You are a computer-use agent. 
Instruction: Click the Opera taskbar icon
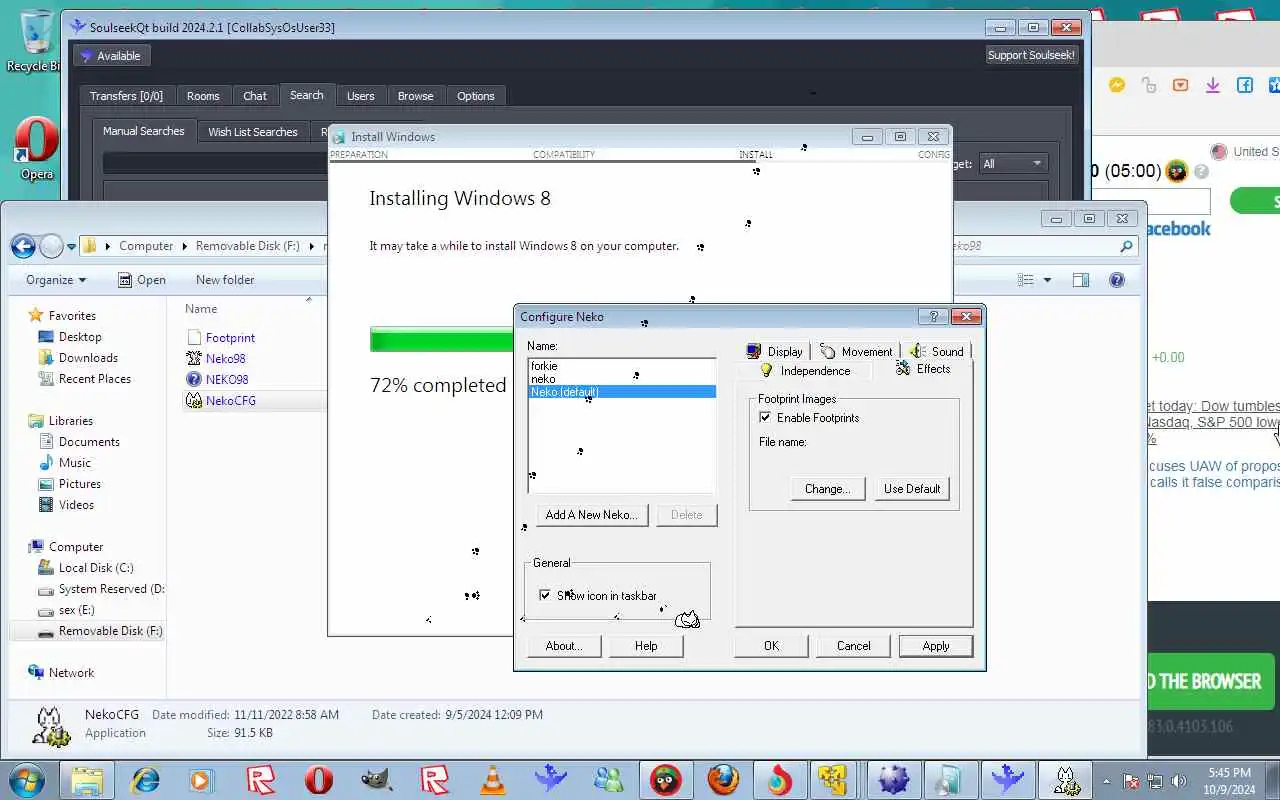319,780
